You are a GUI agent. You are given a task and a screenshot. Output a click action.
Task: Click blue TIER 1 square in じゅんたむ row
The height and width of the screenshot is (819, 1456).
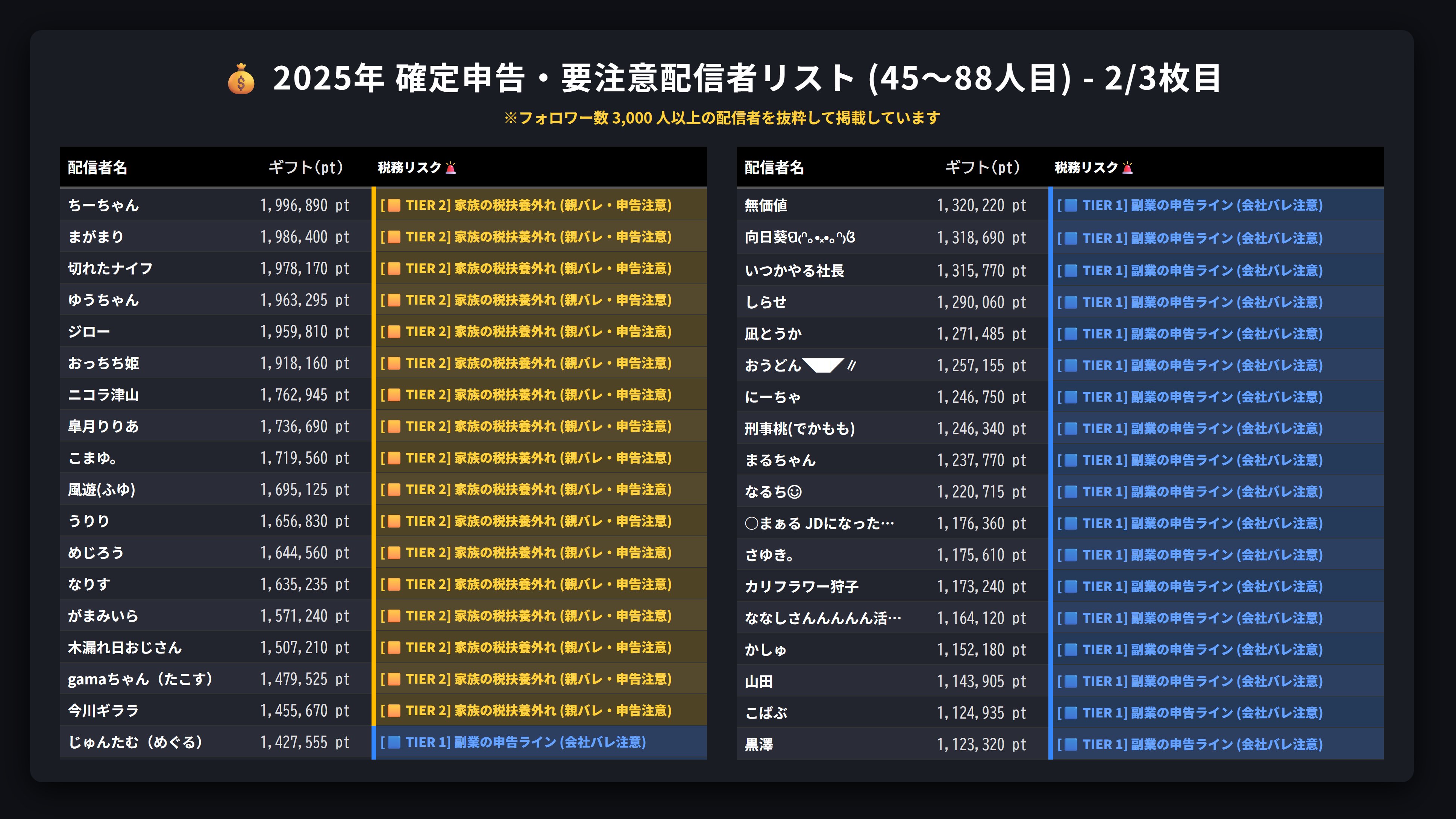click(394, 742)
